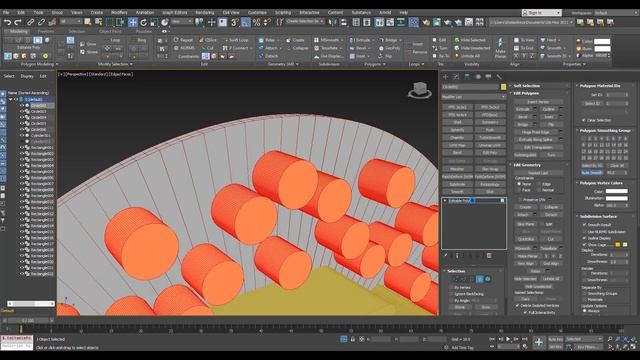The image size is (640, 360).
Task: Select Element sub-object level in Selection rollout
Action: pos(487,279)
